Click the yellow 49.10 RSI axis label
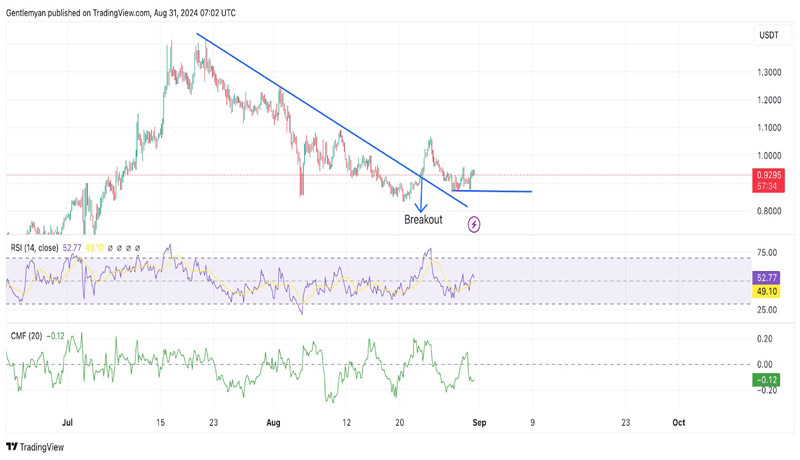The height and width of the screenshot is (460, 800). tap(766, 292)
